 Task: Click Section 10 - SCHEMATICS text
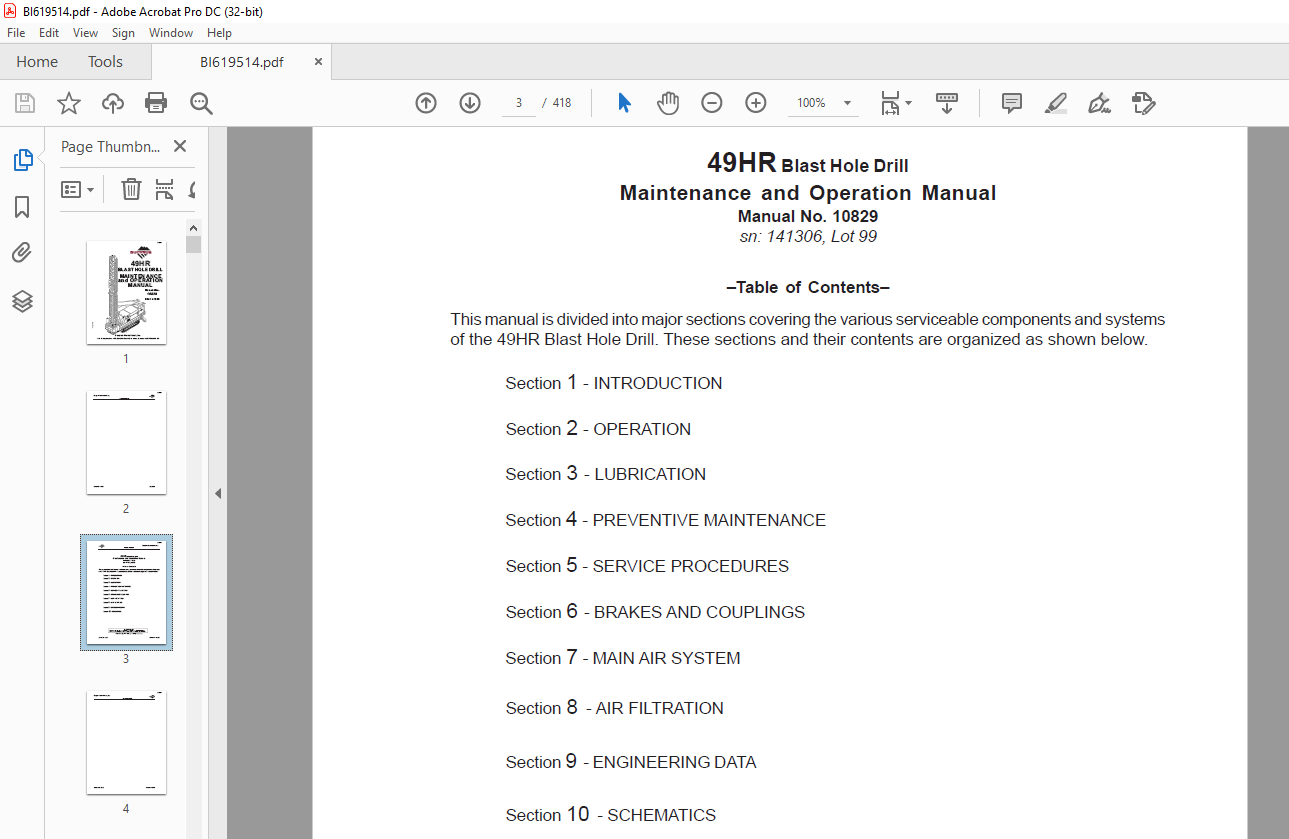click(610, 814)
